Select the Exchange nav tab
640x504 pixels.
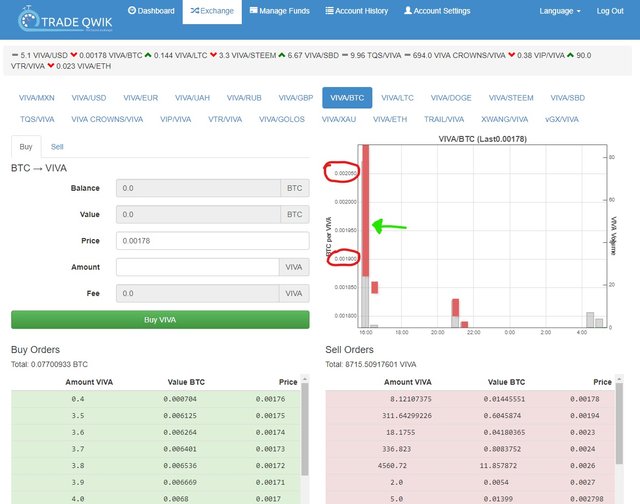212,11
